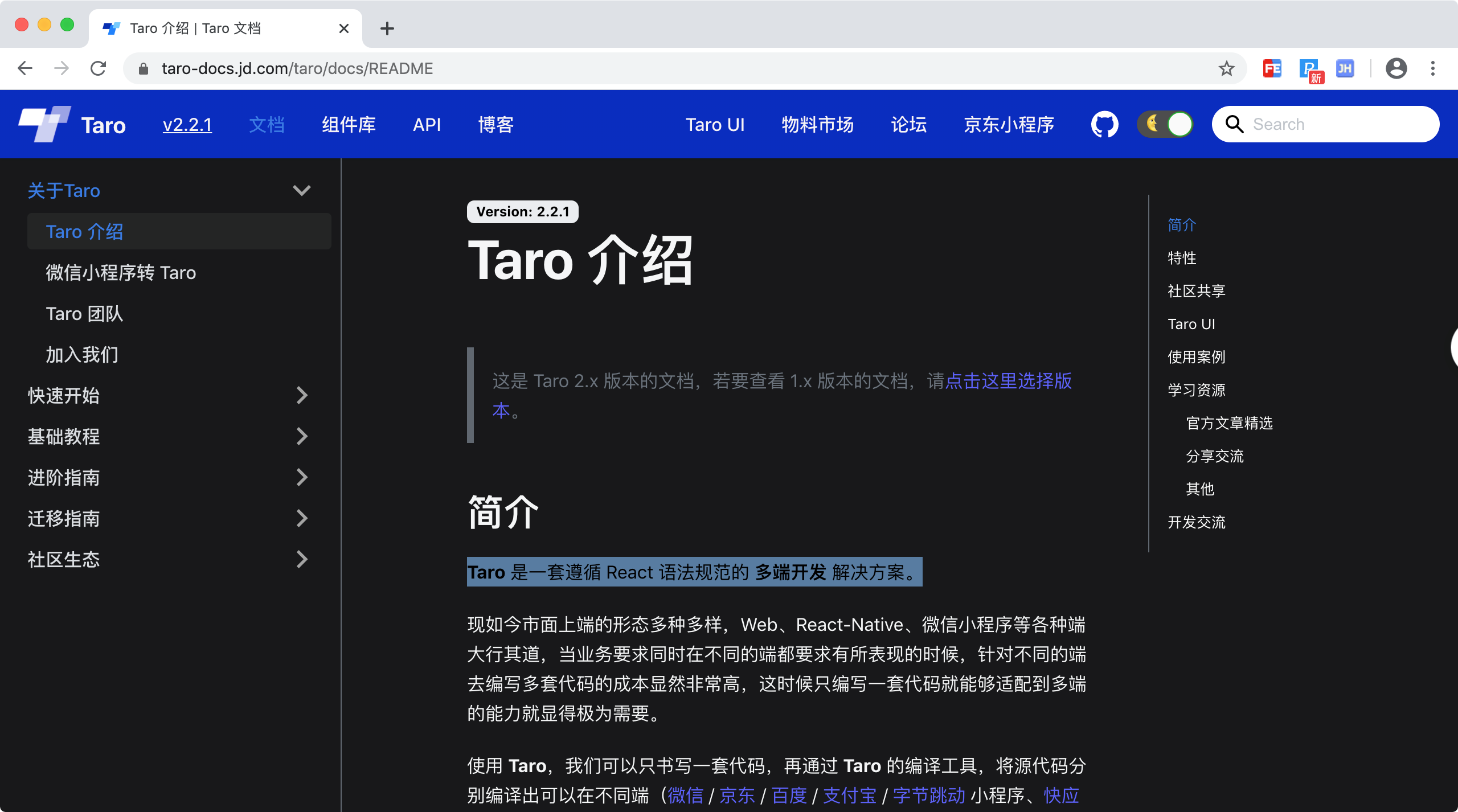Open the GitHub repository icon
Image resolution: width=1458 pixels, height=812 pixels.
pyautogui.click(x=1104, y=124)
